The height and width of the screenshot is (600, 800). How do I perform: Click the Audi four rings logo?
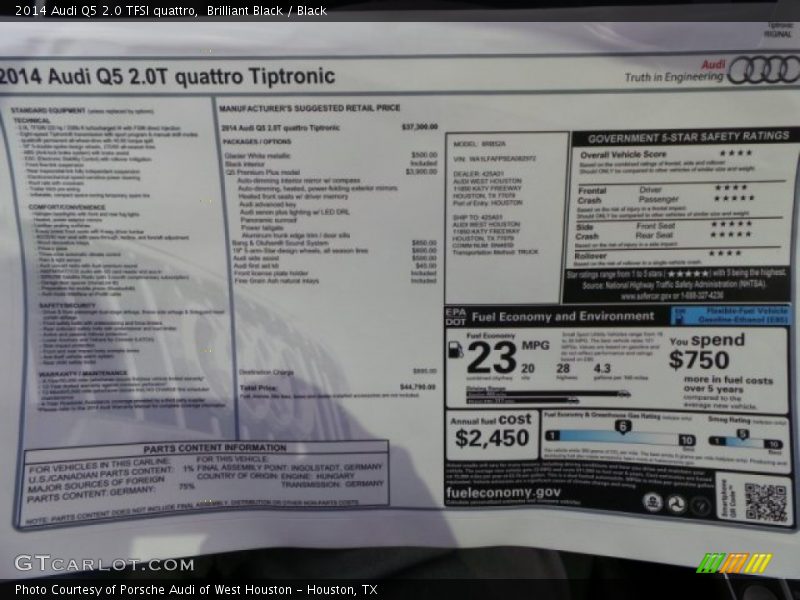764,70
